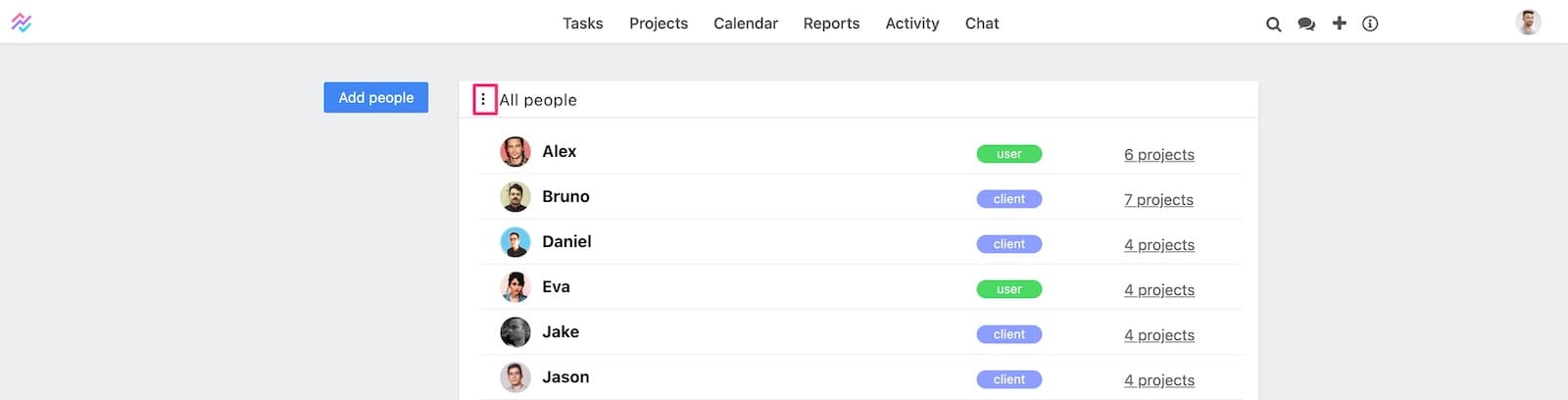Open search with the magnifier icon
This screenshot has width=1568, height=400.
pos(1273,24)
